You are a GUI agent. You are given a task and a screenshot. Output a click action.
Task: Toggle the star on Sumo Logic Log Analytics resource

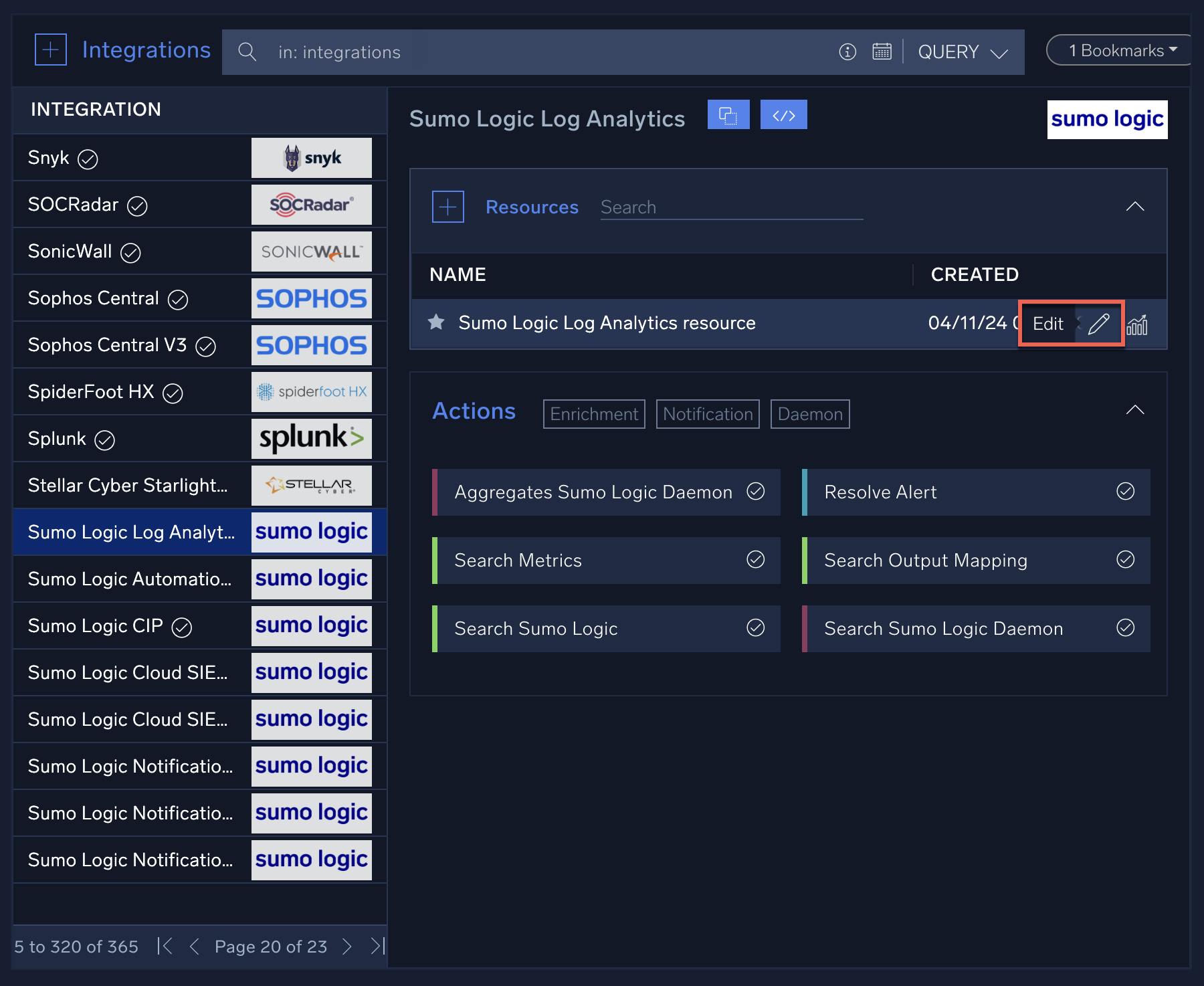(x=436, y=322)
